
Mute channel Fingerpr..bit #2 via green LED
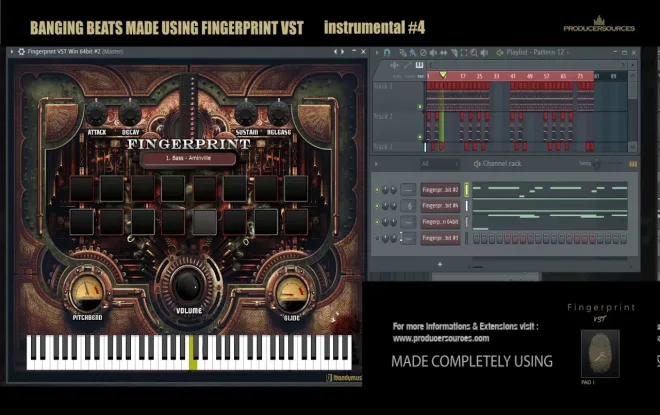377,190
